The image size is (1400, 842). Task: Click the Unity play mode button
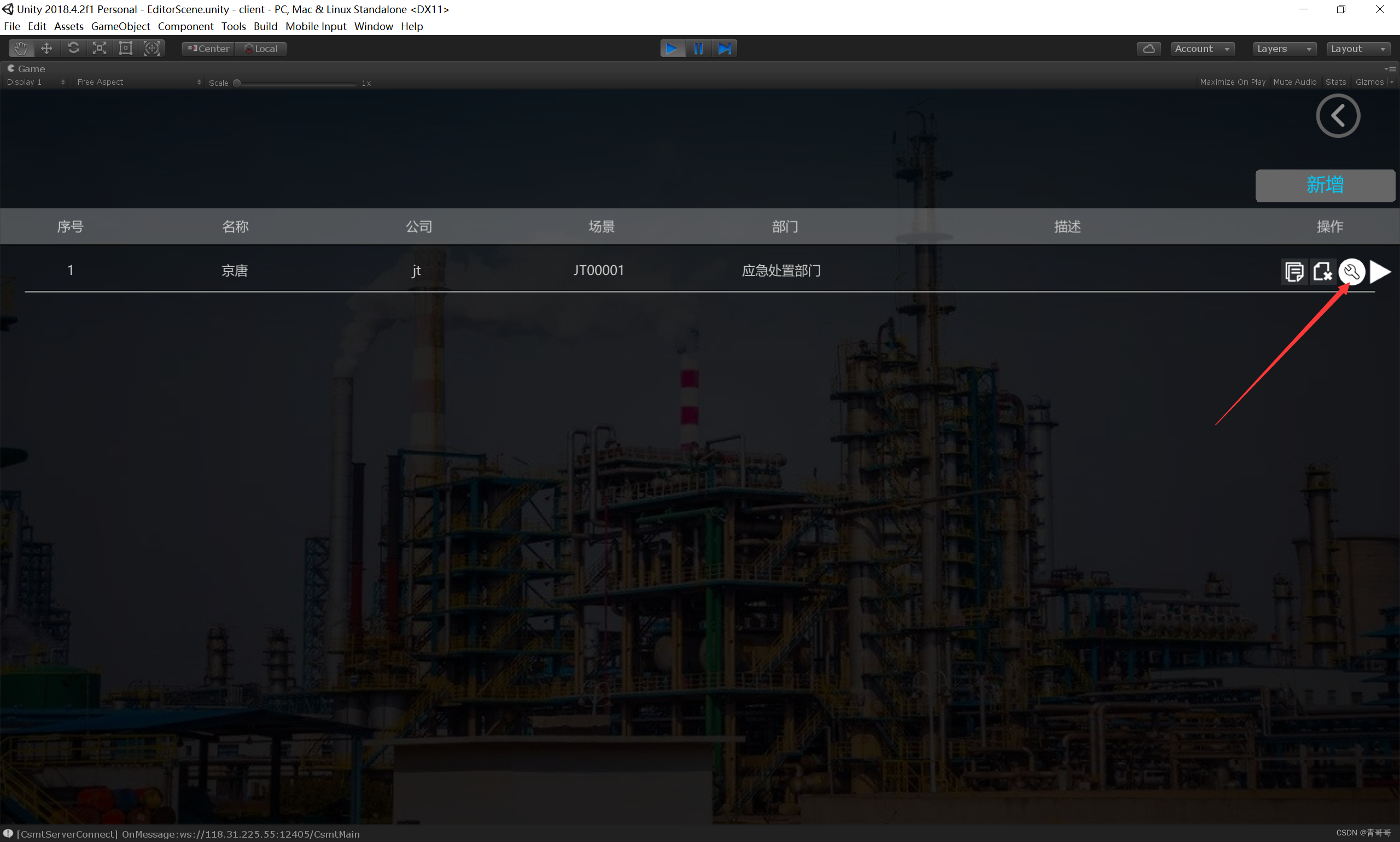coord(672,47)
